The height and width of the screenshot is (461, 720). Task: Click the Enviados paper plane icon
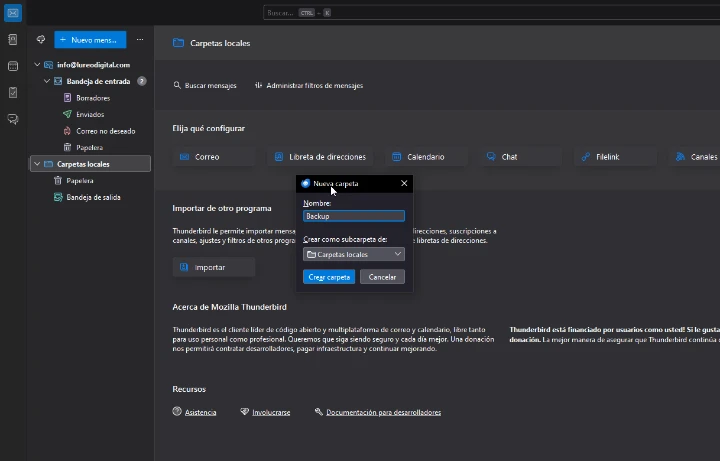[68, 114]
